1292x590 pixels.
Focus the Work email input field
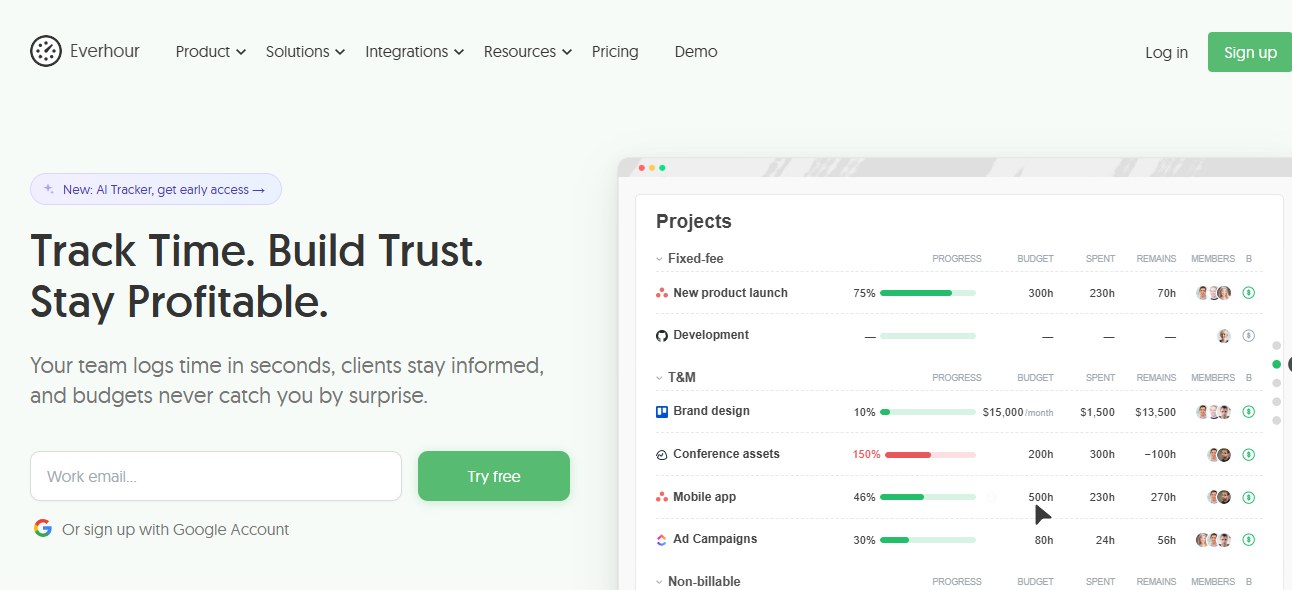click(x=216, y=476)
